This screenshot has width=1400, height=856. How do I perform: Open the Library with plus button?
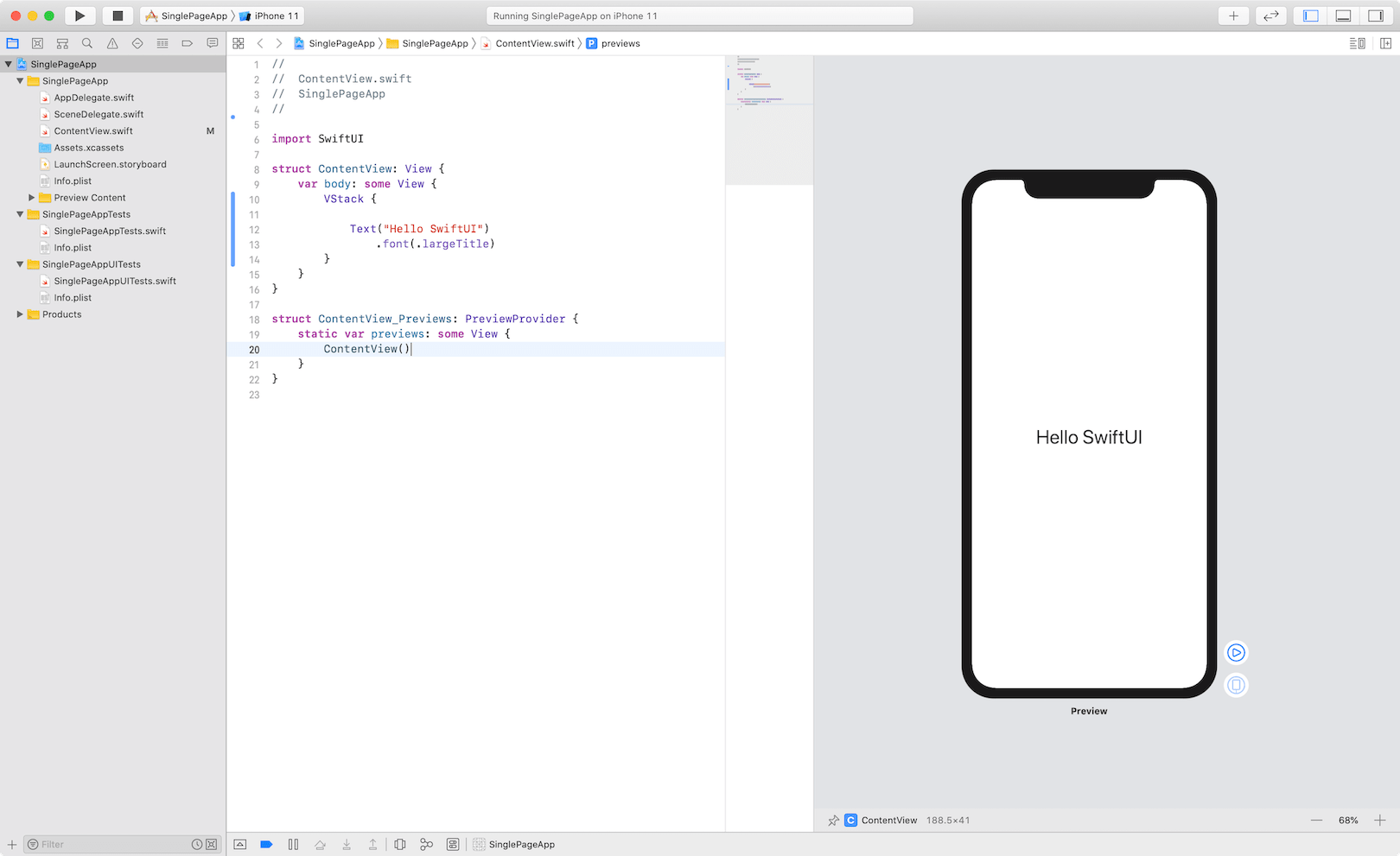[1233, 16]
